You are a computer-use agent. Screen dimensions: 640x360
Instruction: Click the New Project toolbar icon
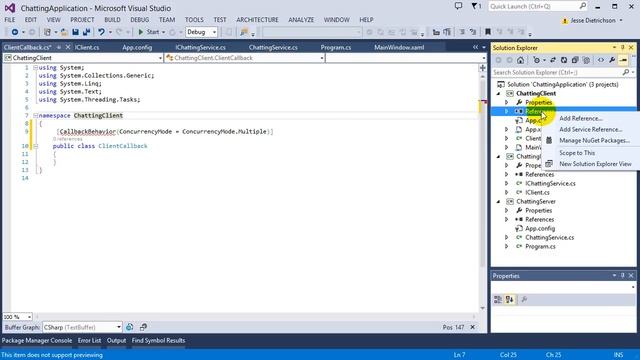[x=47, y=32]
